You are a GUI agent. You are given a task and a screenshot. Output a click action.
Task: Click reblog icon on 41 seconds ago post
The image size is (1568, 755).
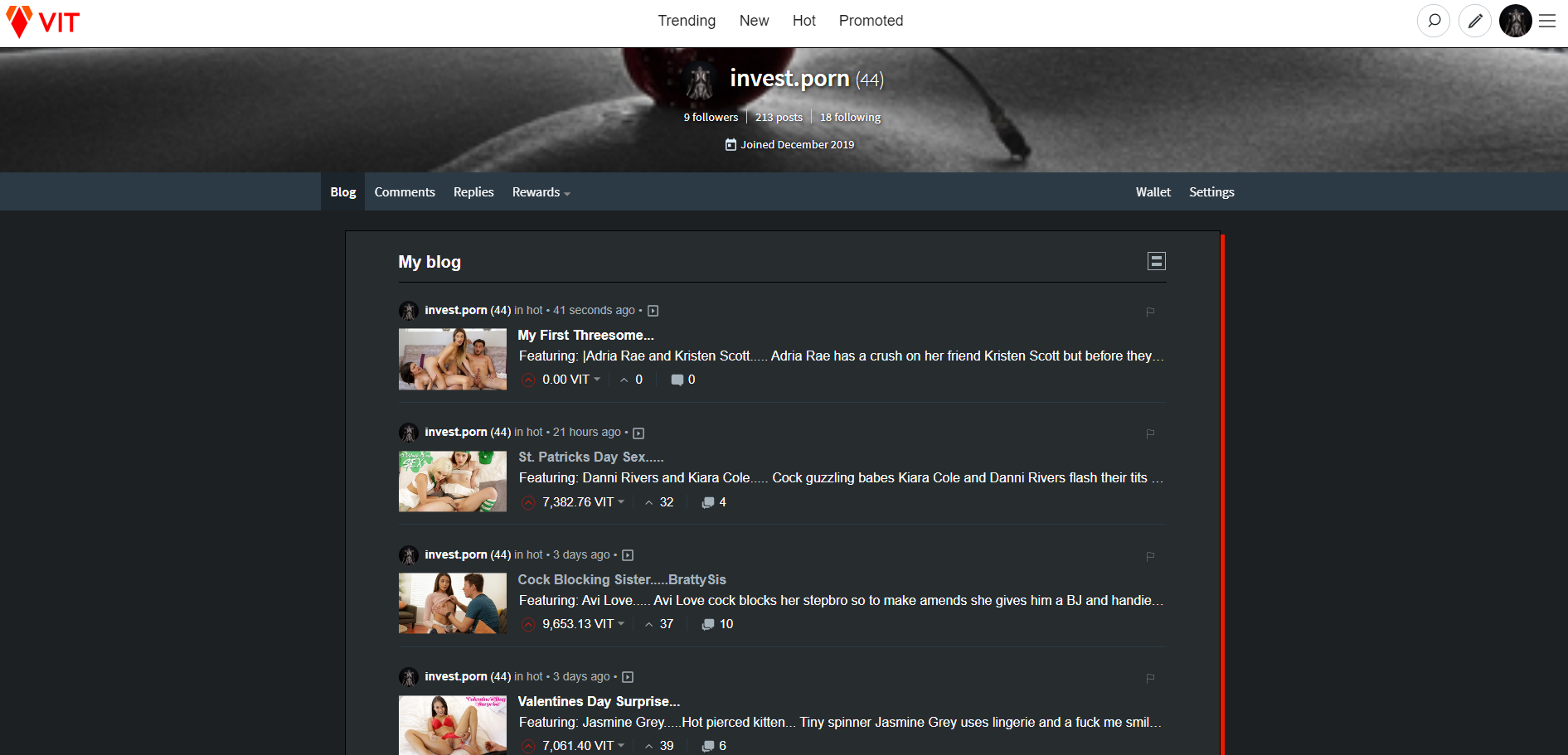[653, 311]
